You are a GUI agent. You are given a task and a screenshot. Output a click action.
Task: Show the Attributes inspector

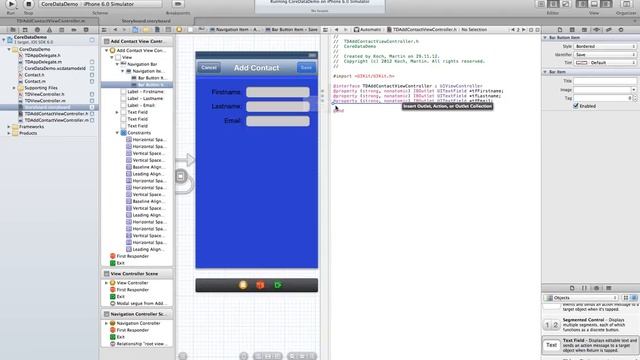pos(597,30)
